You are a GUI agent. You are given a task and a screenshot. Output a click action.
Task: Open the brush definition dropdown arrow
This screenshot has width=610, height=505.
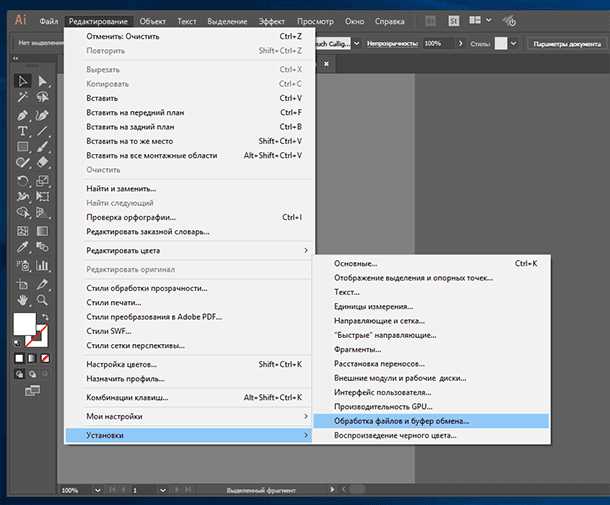356,44
